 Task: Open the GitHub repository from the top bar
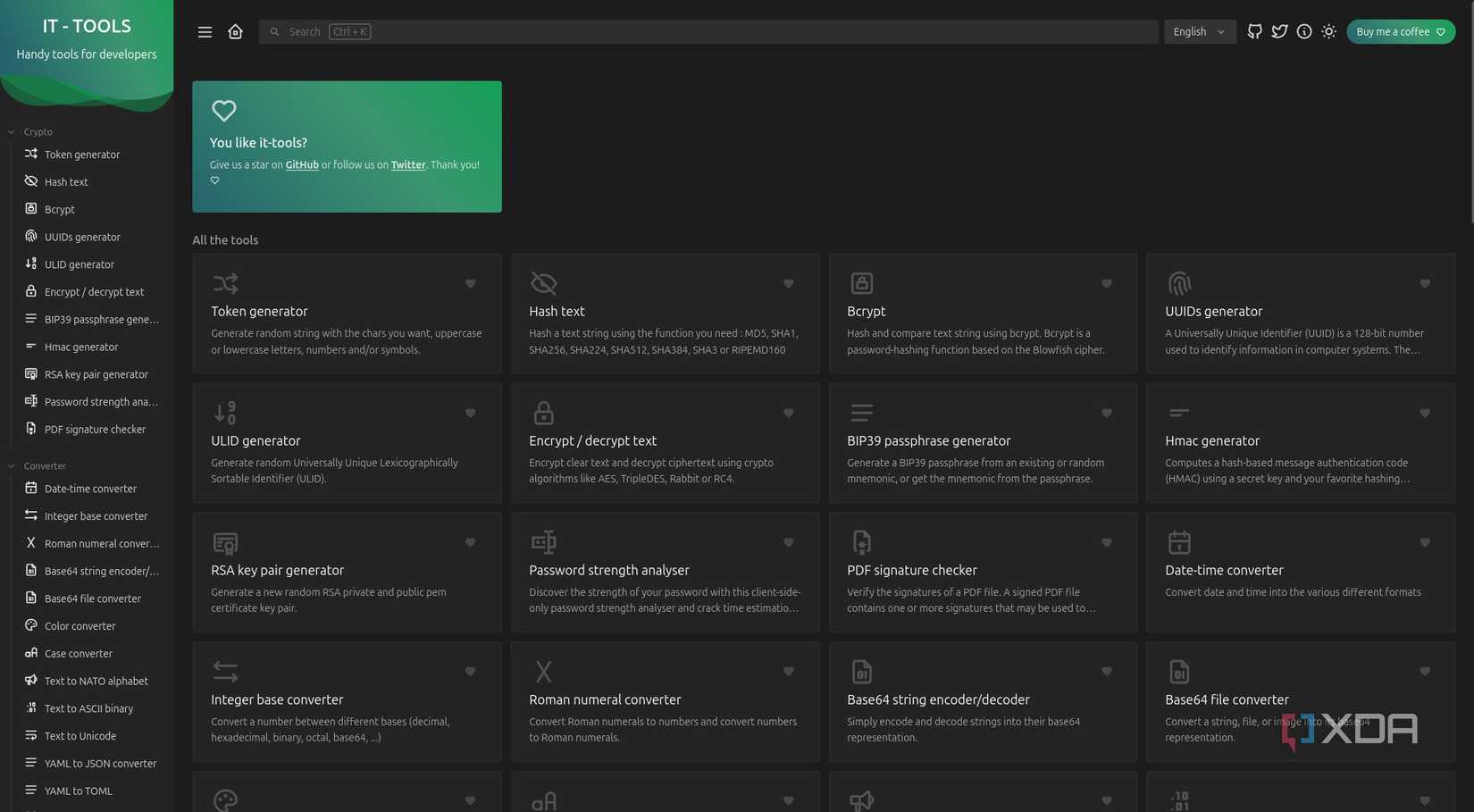(1254, 31)
